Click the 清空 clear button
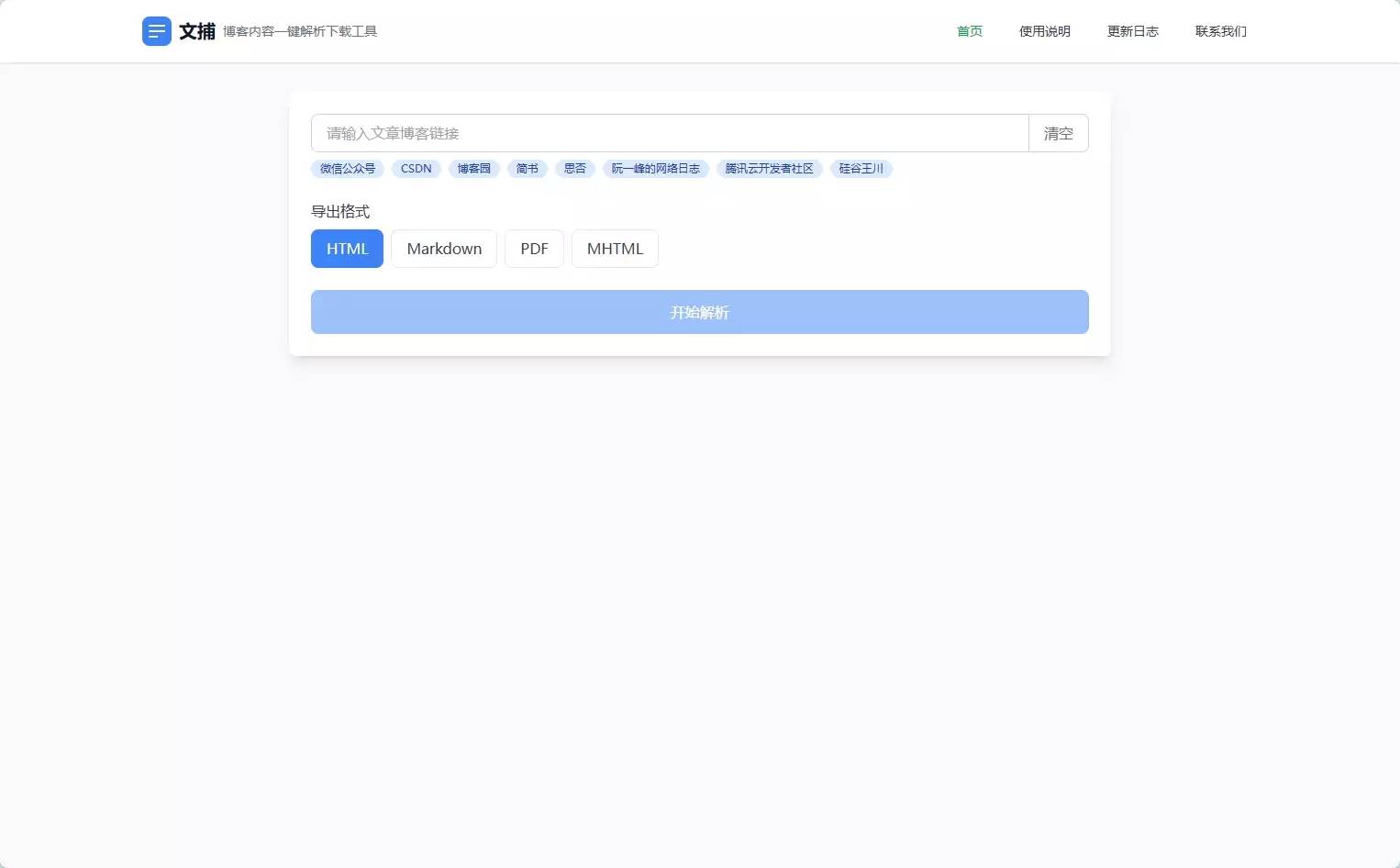 click(1059, 133)
